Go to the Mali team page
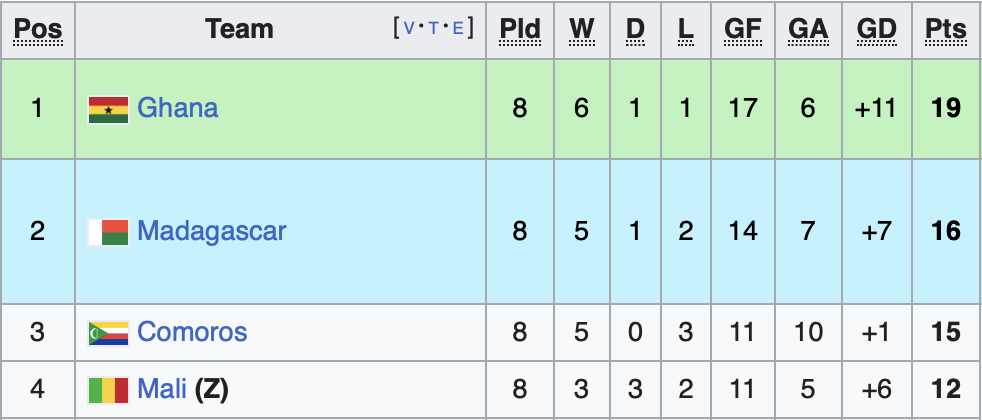 160,389
